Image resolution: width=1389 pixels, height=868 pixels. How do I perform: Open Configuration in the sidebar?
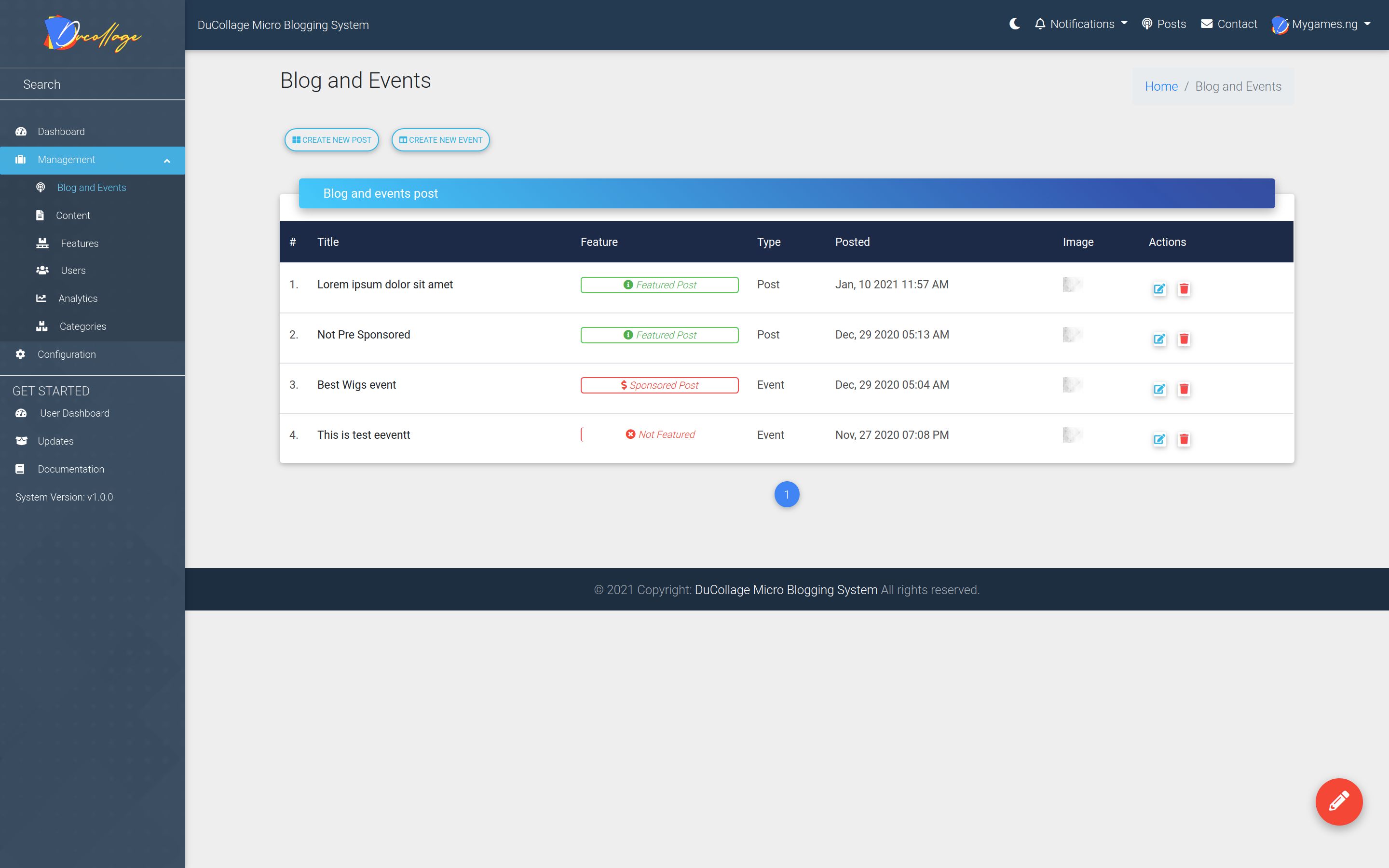click(93, 354)
